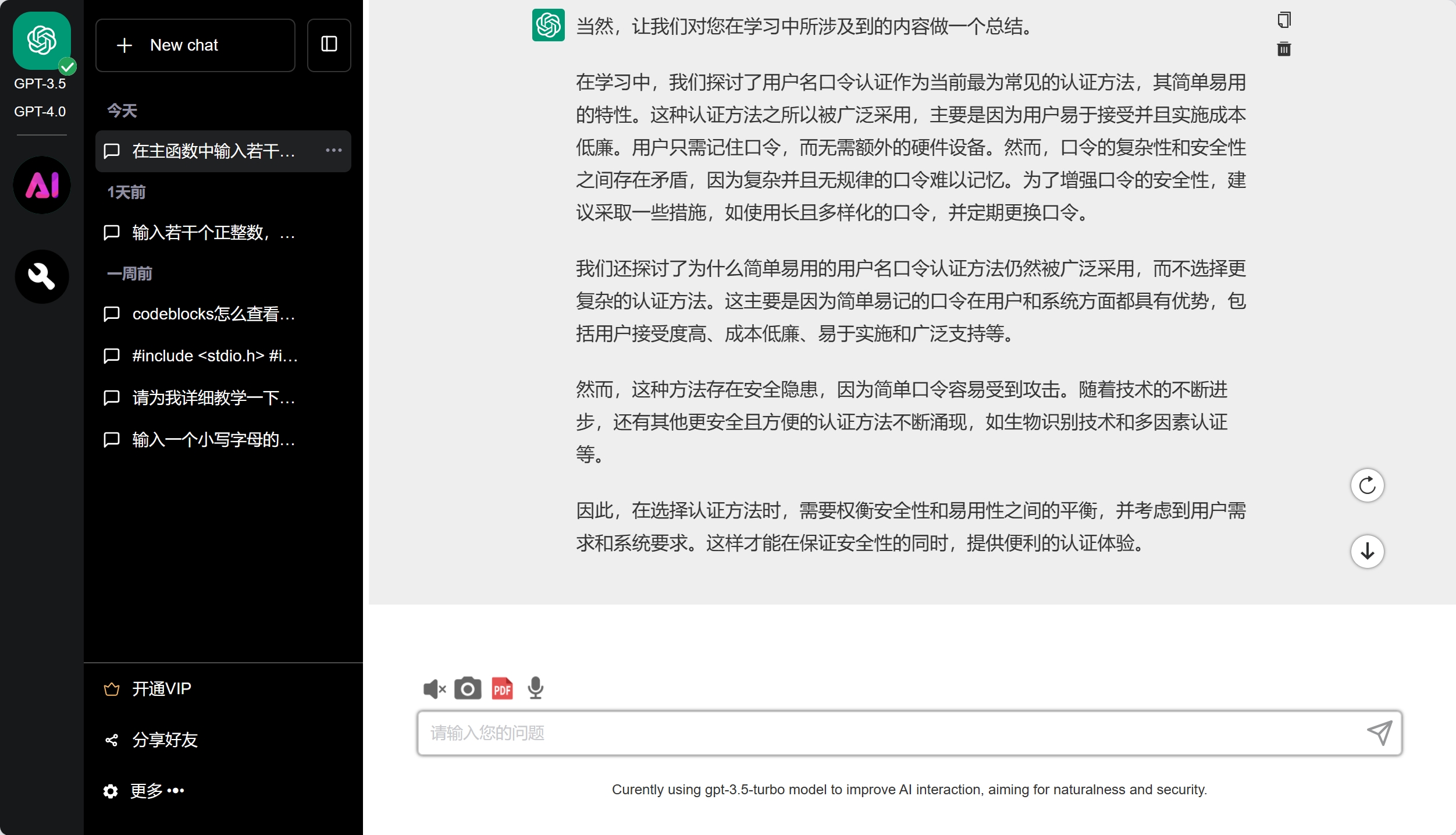Upload a file via PDF icon
1456x835 pixels.
(502, 688)
